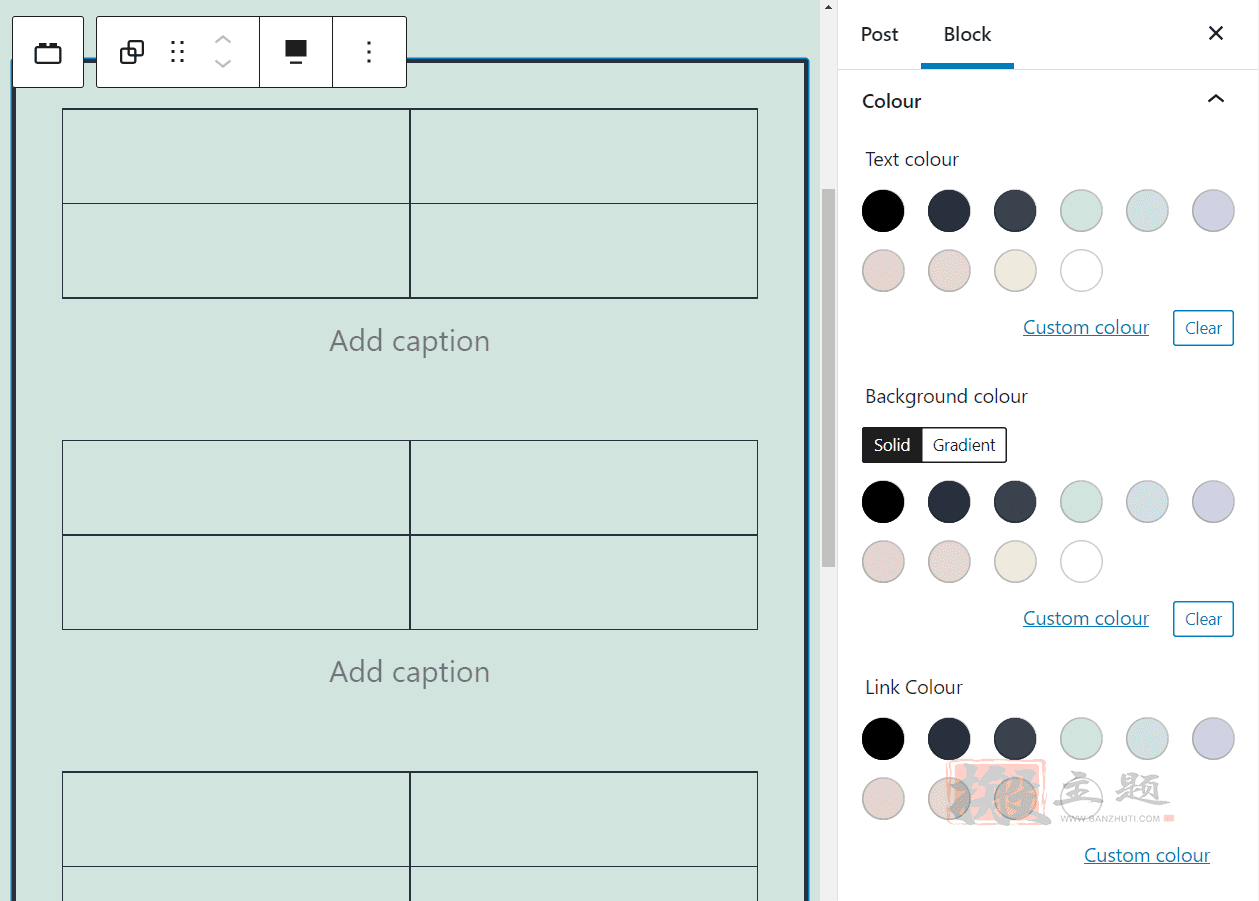Image resolution: width=1259 pixels, height=901 pixels.
Task: Open the change alignment toolbar icon
Action: tap(296, 52)
